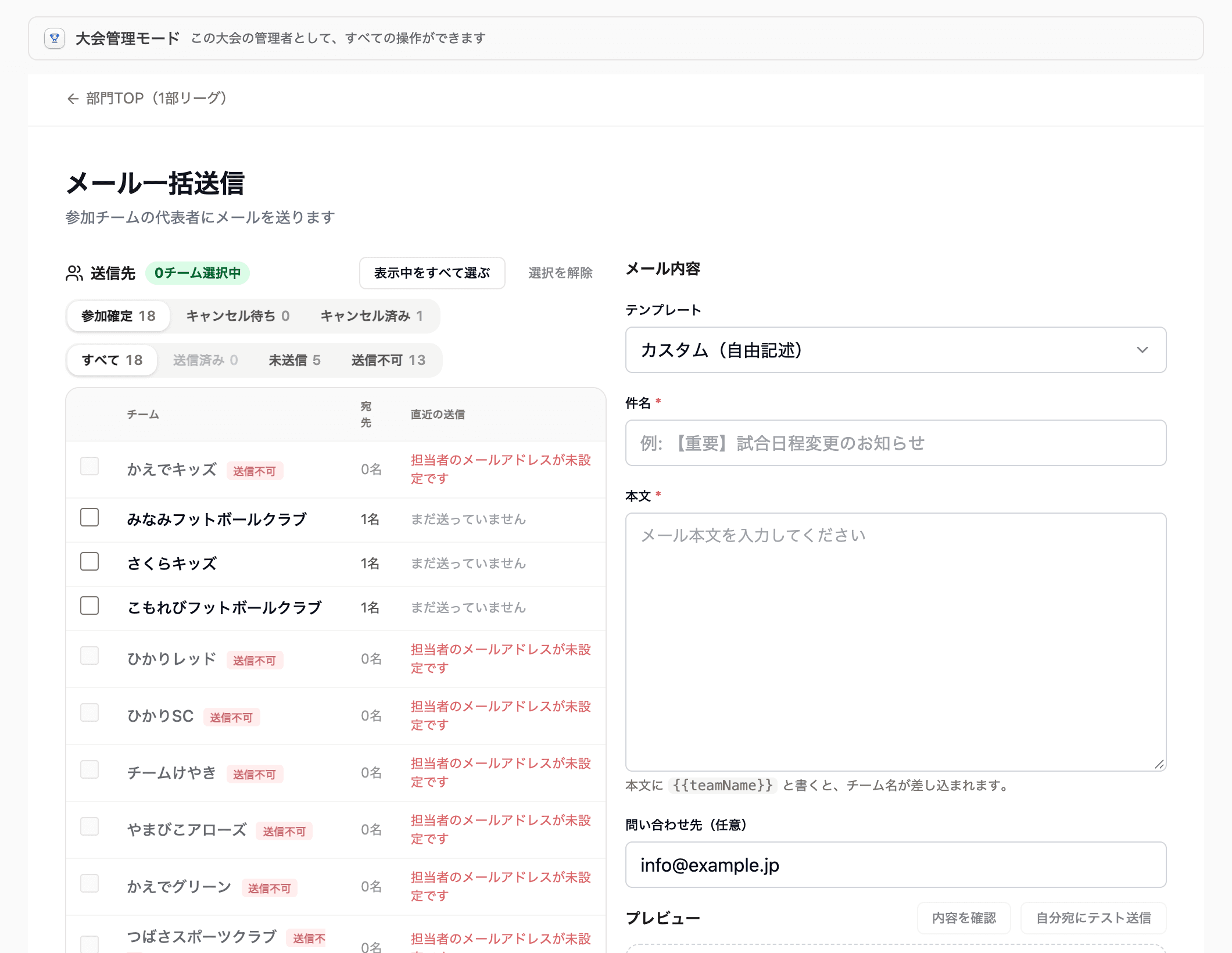The image size is (1232, 953).
Task: Click the 送信不可 badge beside ひかりSC
Action: pyautogui.click(x=231, y=718)
